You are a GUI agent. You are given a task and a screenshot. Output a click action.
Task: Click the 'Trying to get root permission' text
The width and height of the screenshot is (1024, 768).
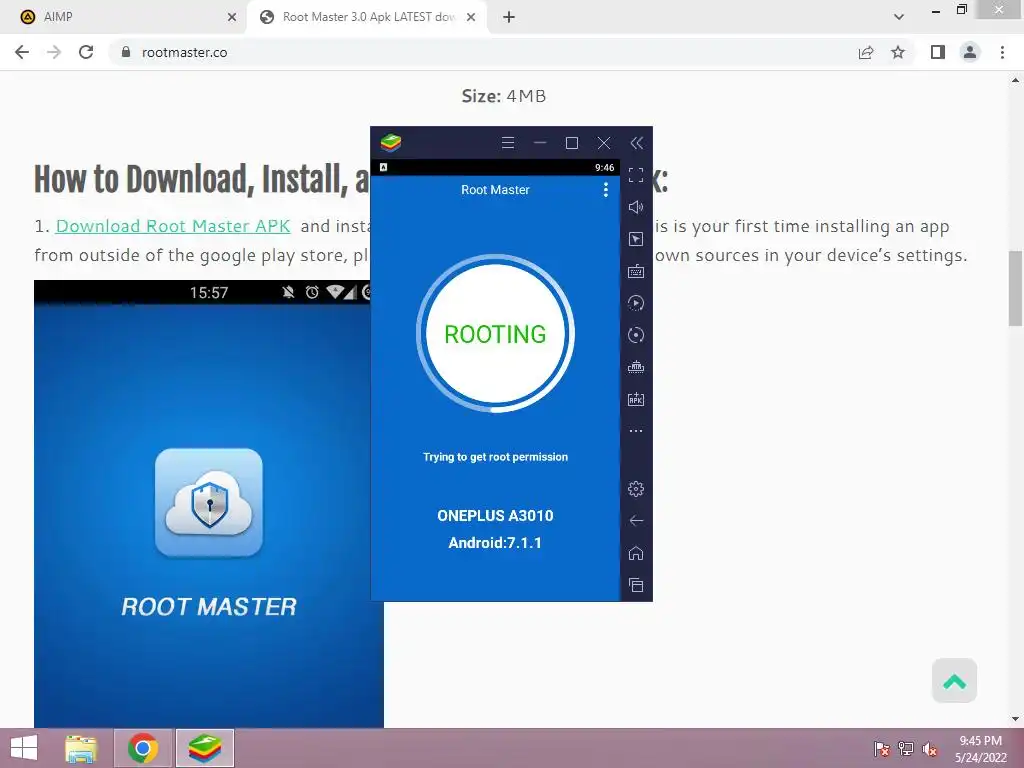point(495,456)
